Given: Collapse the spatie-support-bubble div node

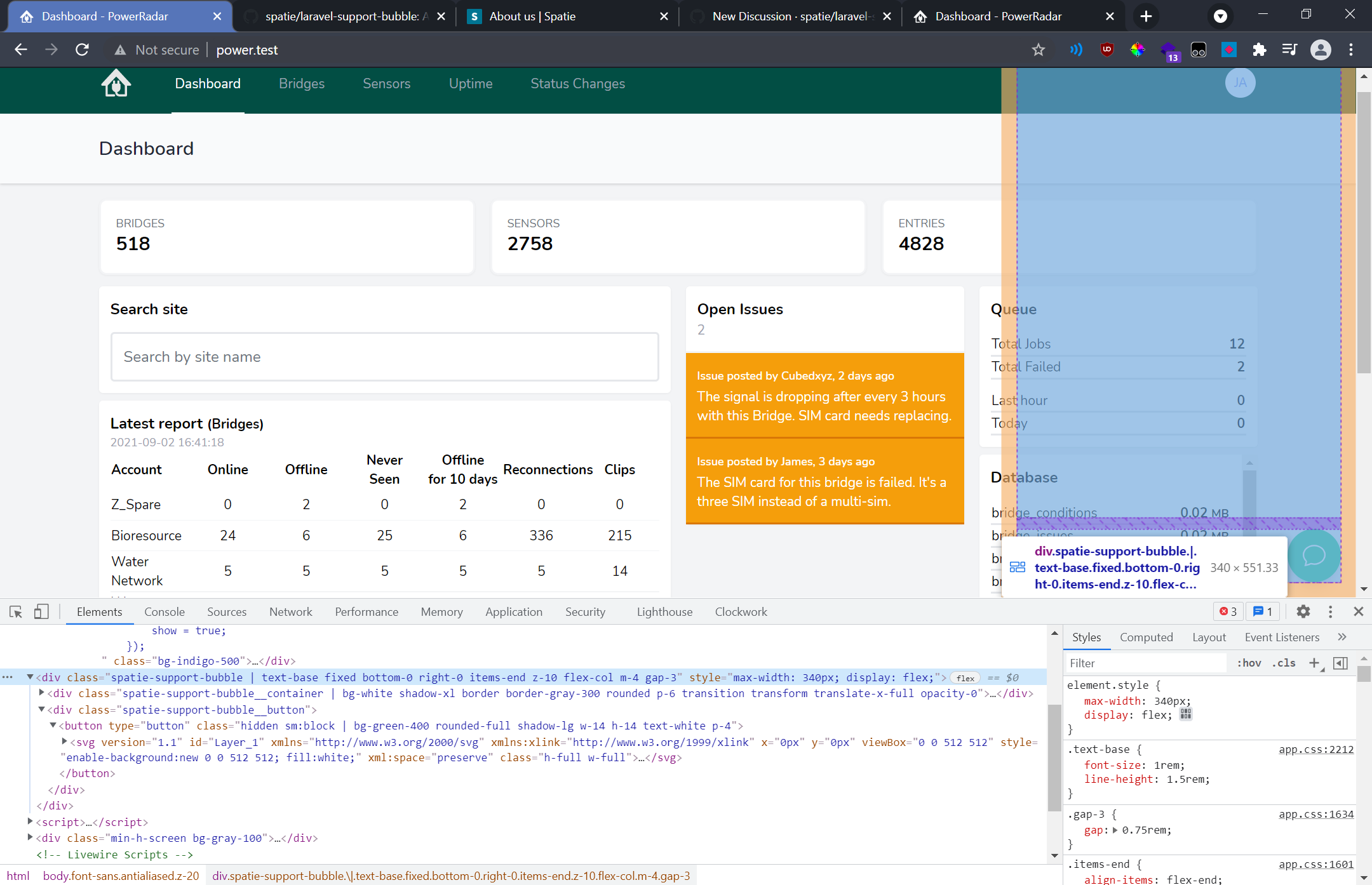Looking at the screenshot, I should coord(30,677).
